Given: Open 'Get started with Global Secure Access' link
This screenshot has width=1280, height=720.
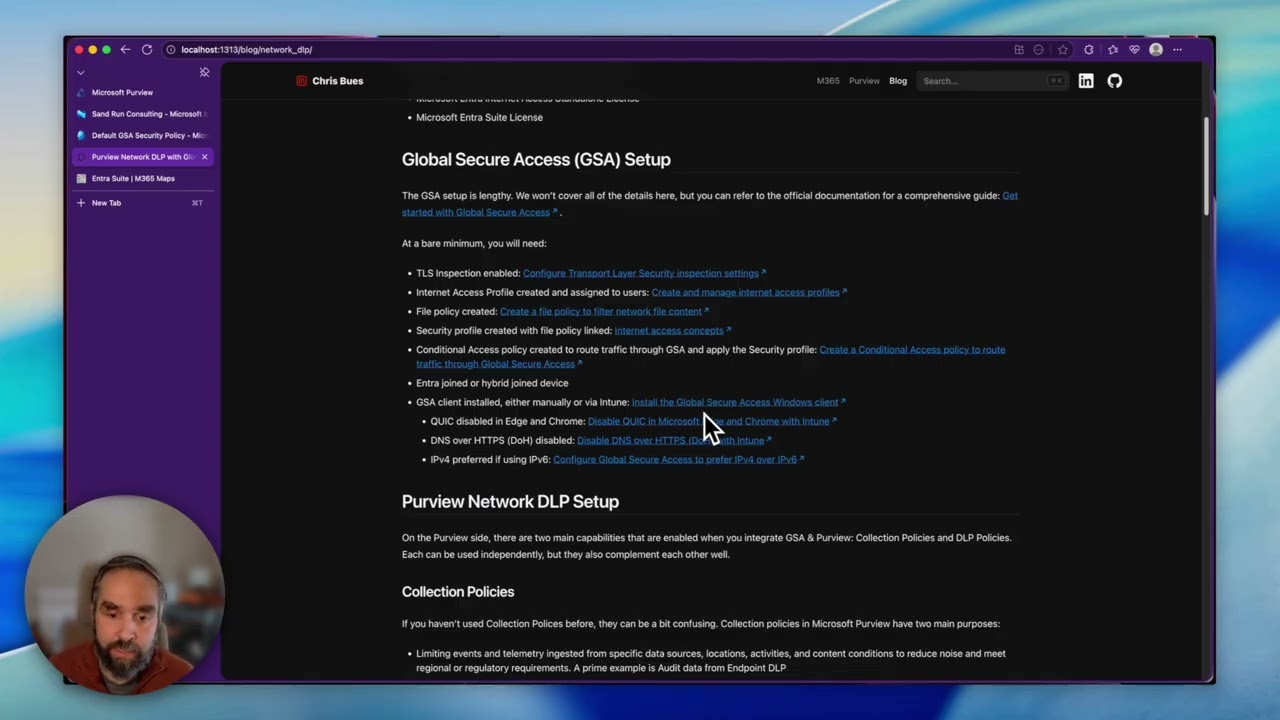Looking at the screenshot, I should click(x=710, y=204).
